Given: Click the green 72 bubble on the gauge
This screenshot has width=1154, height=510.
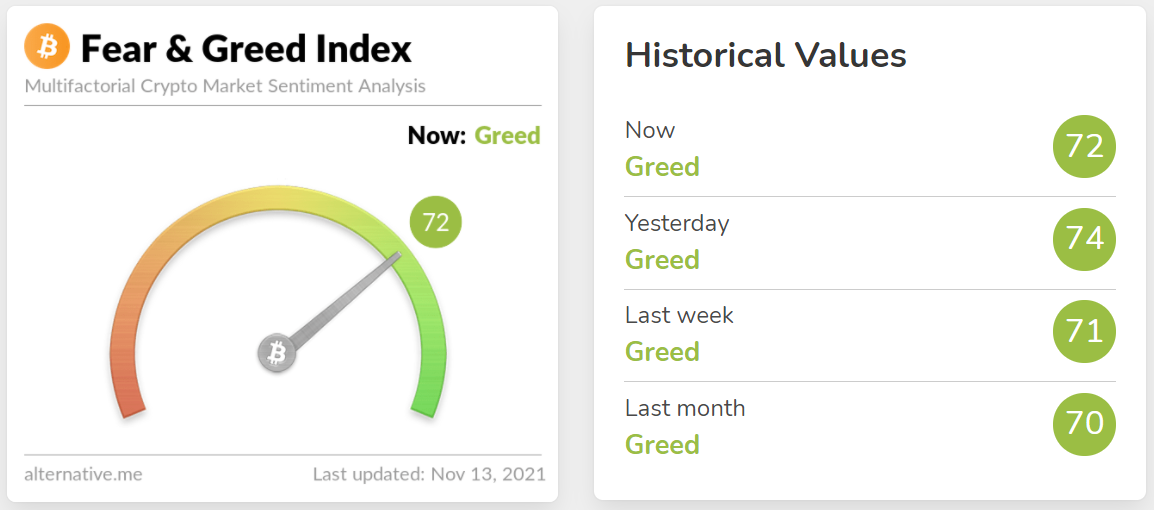Looking at the screenshot, I should point(436,222).
